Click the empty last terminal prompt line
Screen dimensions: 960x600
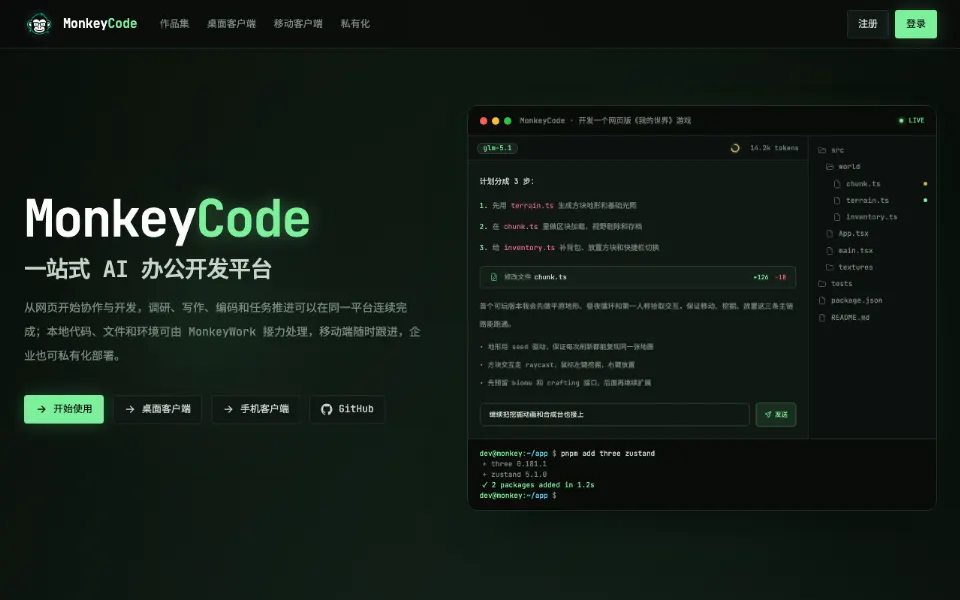[518, 495]
